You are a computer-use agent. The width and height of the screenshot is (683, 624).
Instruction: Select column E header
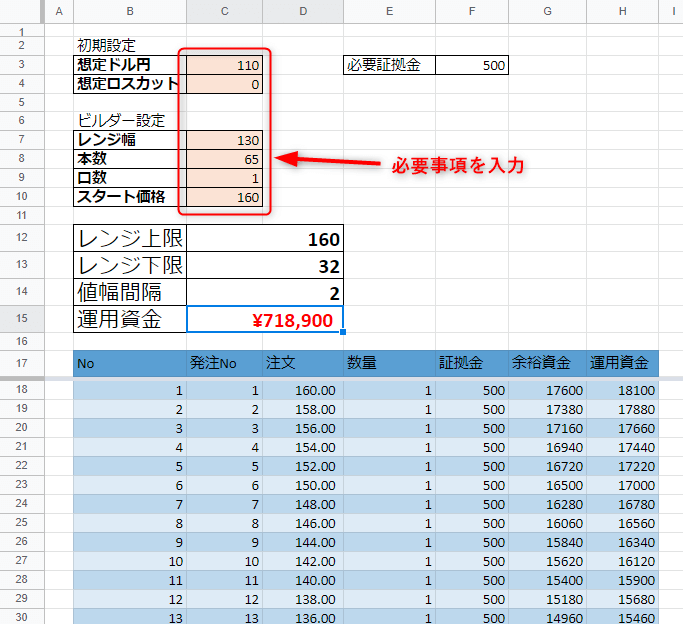click(389, 11)
